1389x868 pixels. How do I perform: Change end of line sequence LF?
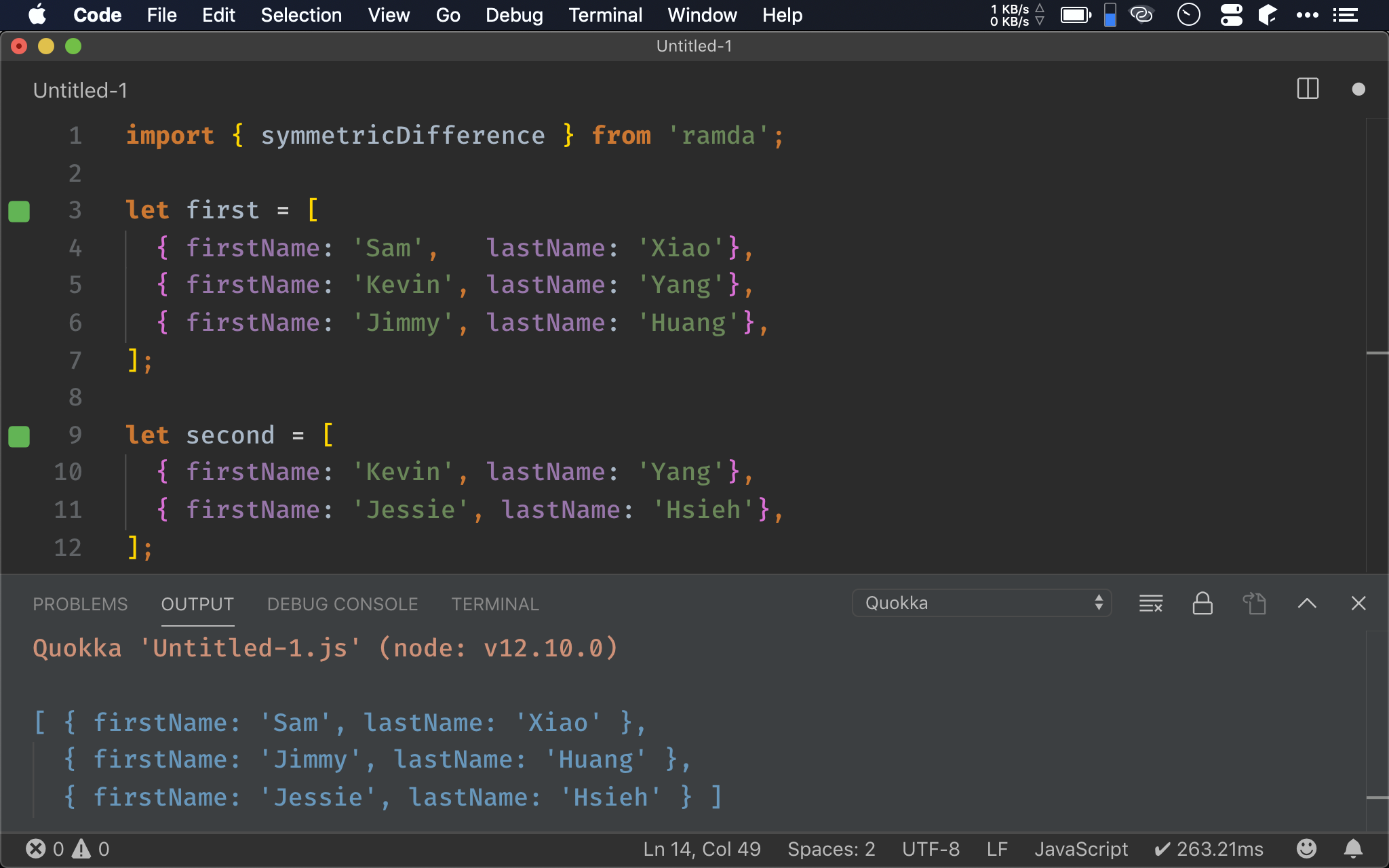tap(997, 849)
